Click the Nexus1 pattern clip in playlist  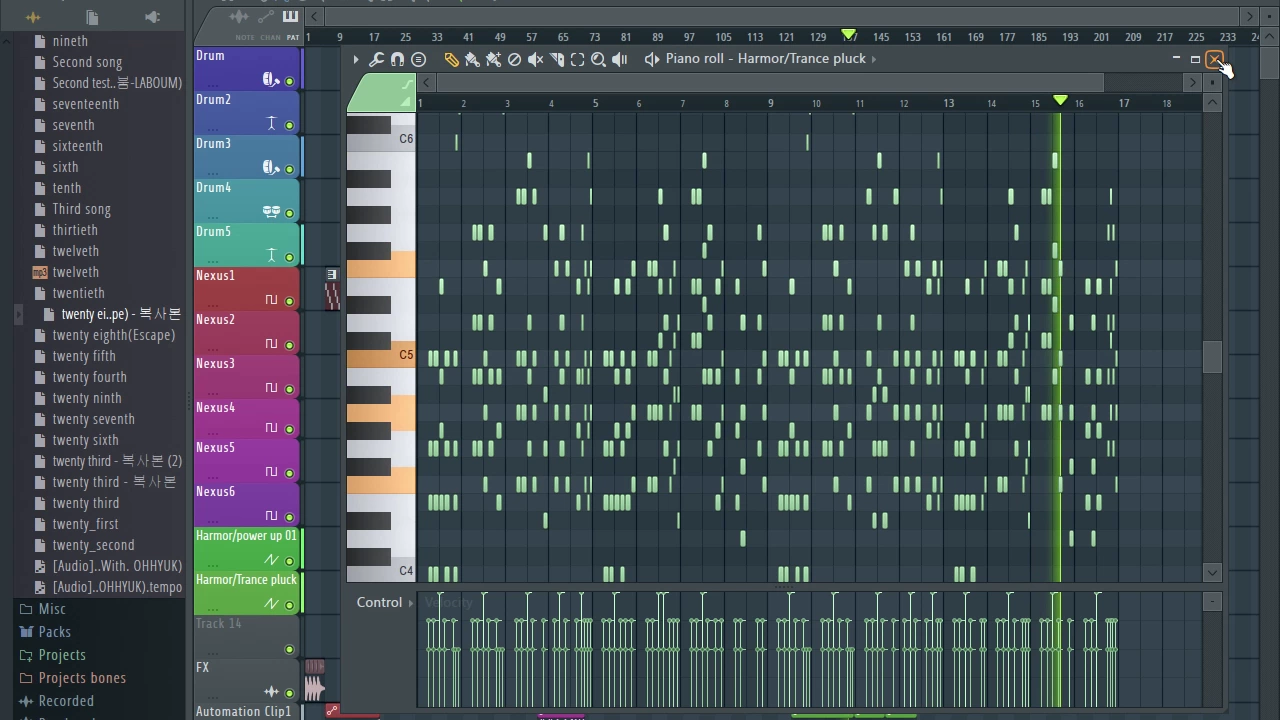click(332, 290)
